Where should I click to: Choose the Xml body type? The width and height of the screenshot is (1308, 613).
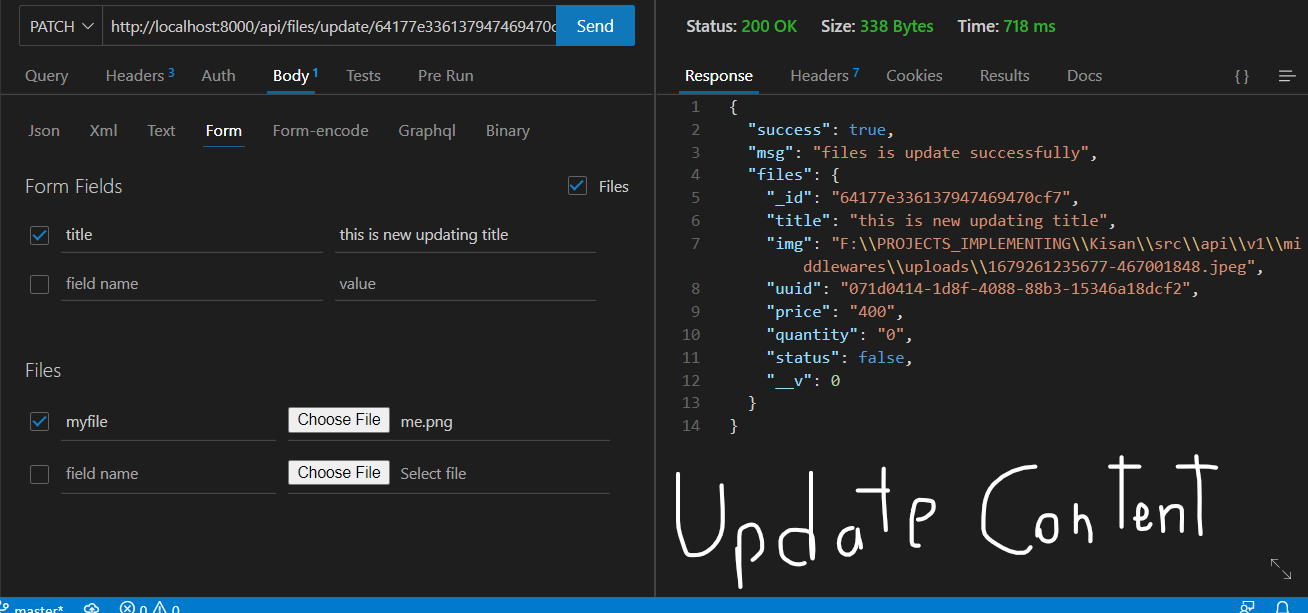(x=103, y=130)
